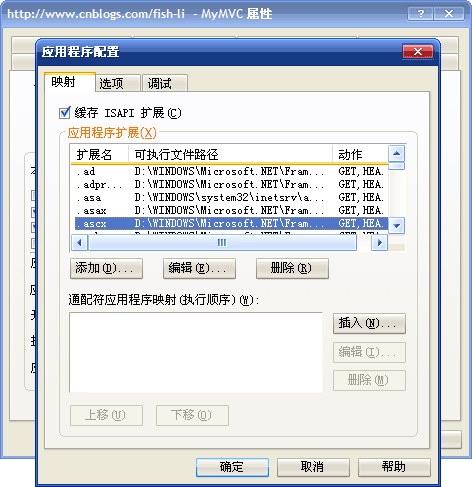Select the highlighted .ascx extension row
This screenshot has height=487, width=472.
point(231,223)
